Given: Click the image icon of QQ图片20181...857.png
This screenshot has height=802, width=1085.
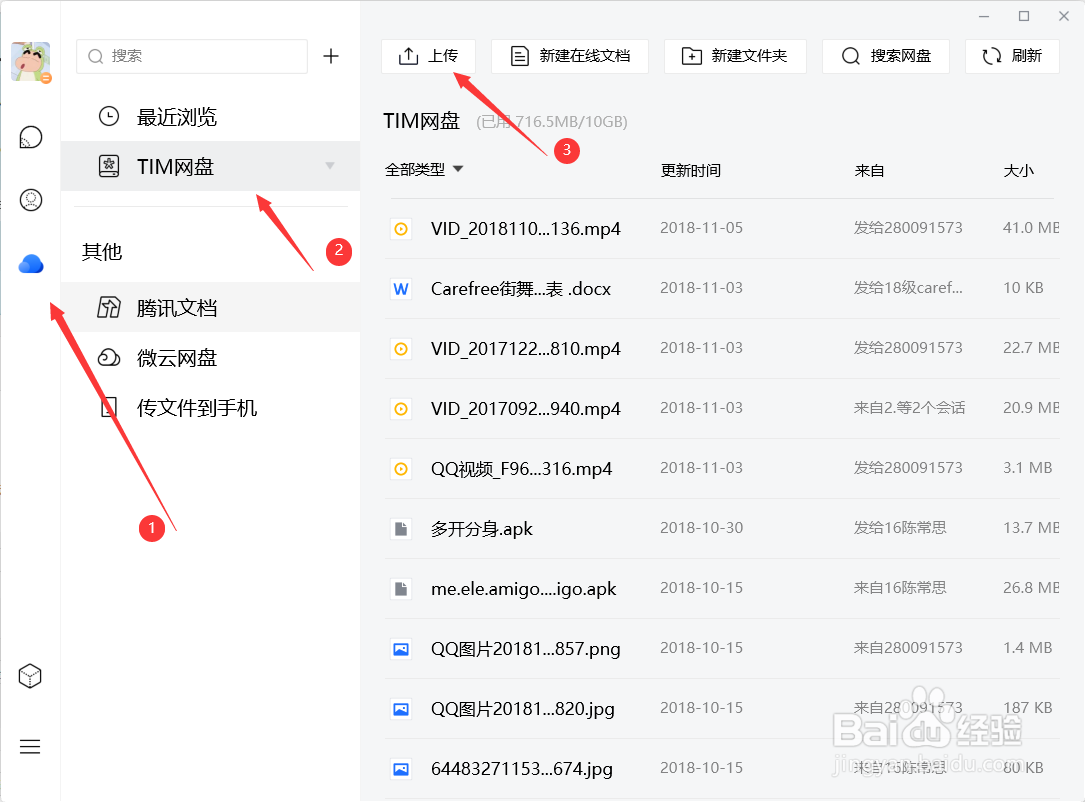Looking at the screenshot, I should tap(401, 649).
